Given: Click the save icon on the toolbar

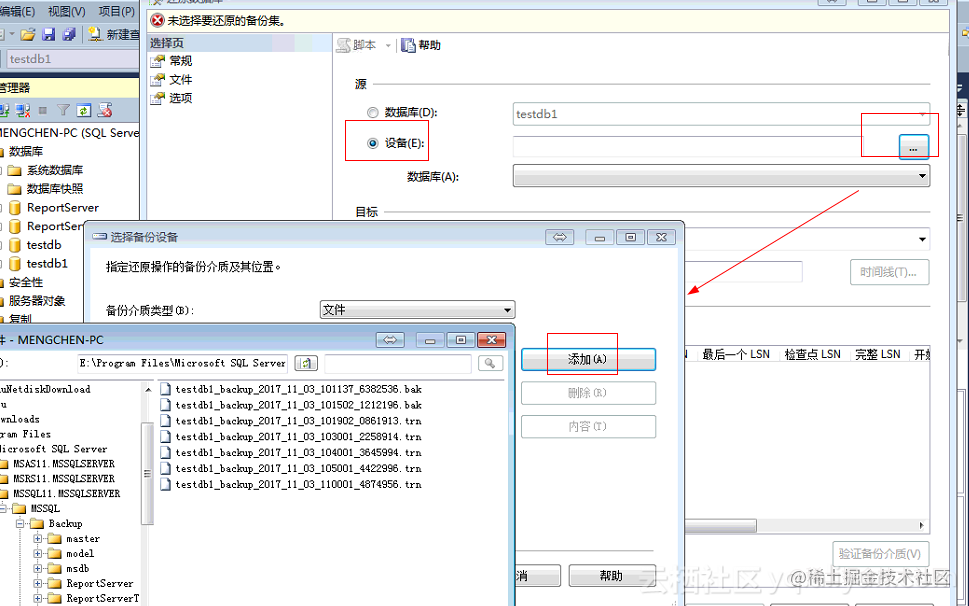Looking at the screenshot, I should point(48,34).
